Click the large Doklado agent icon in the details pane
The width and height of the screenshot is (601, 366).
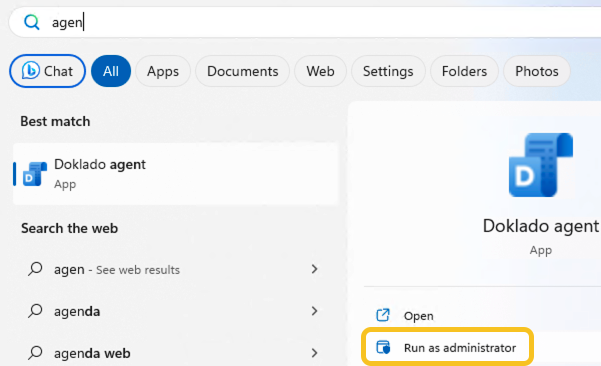point(541,165)
